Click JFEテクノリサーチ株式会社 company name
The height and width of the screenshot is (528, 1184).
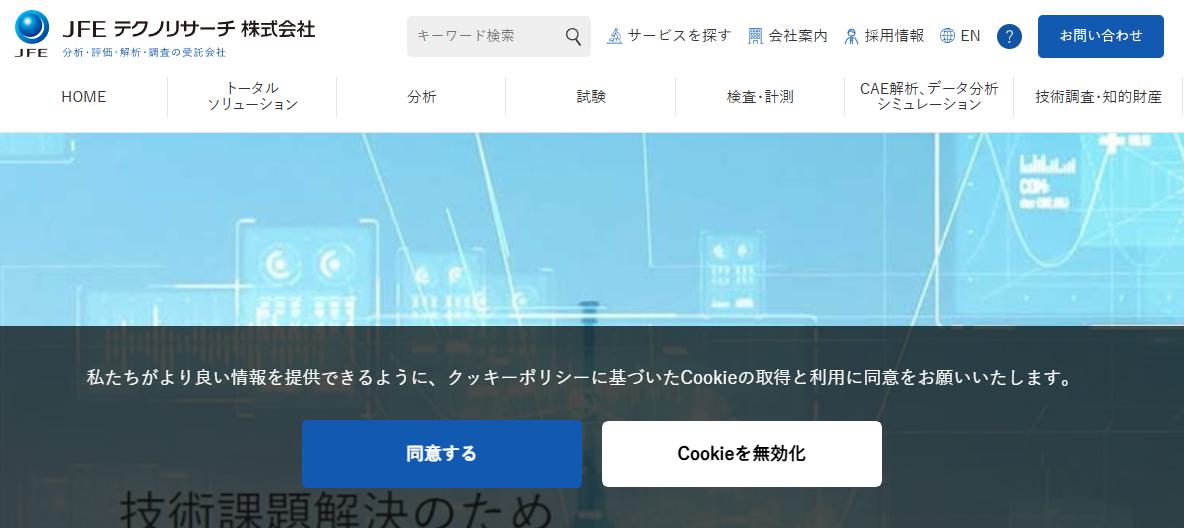188,29
